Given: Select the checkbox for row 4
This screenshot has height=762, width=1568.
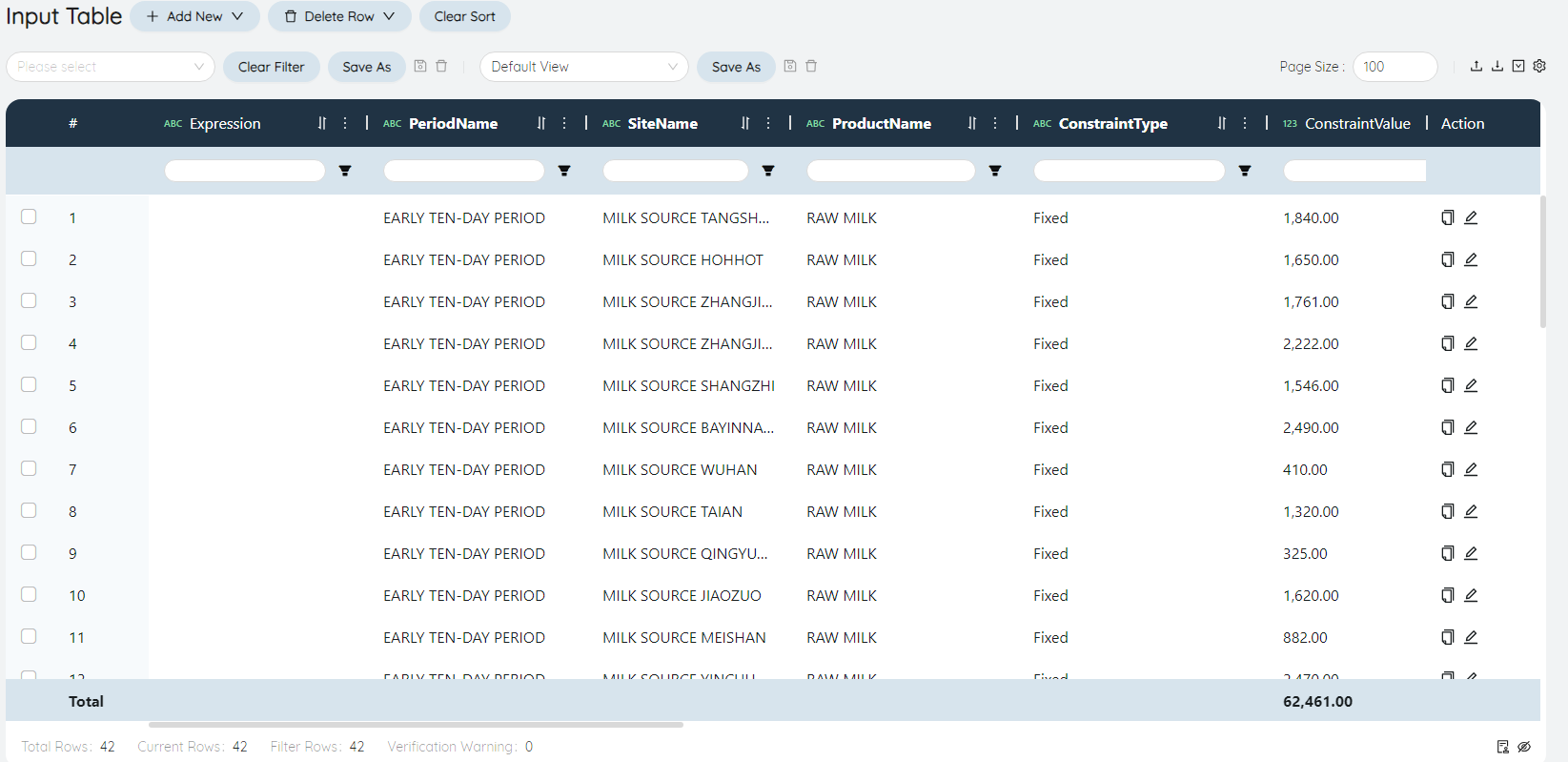Looking at the screenshot, I should point(29,342).
